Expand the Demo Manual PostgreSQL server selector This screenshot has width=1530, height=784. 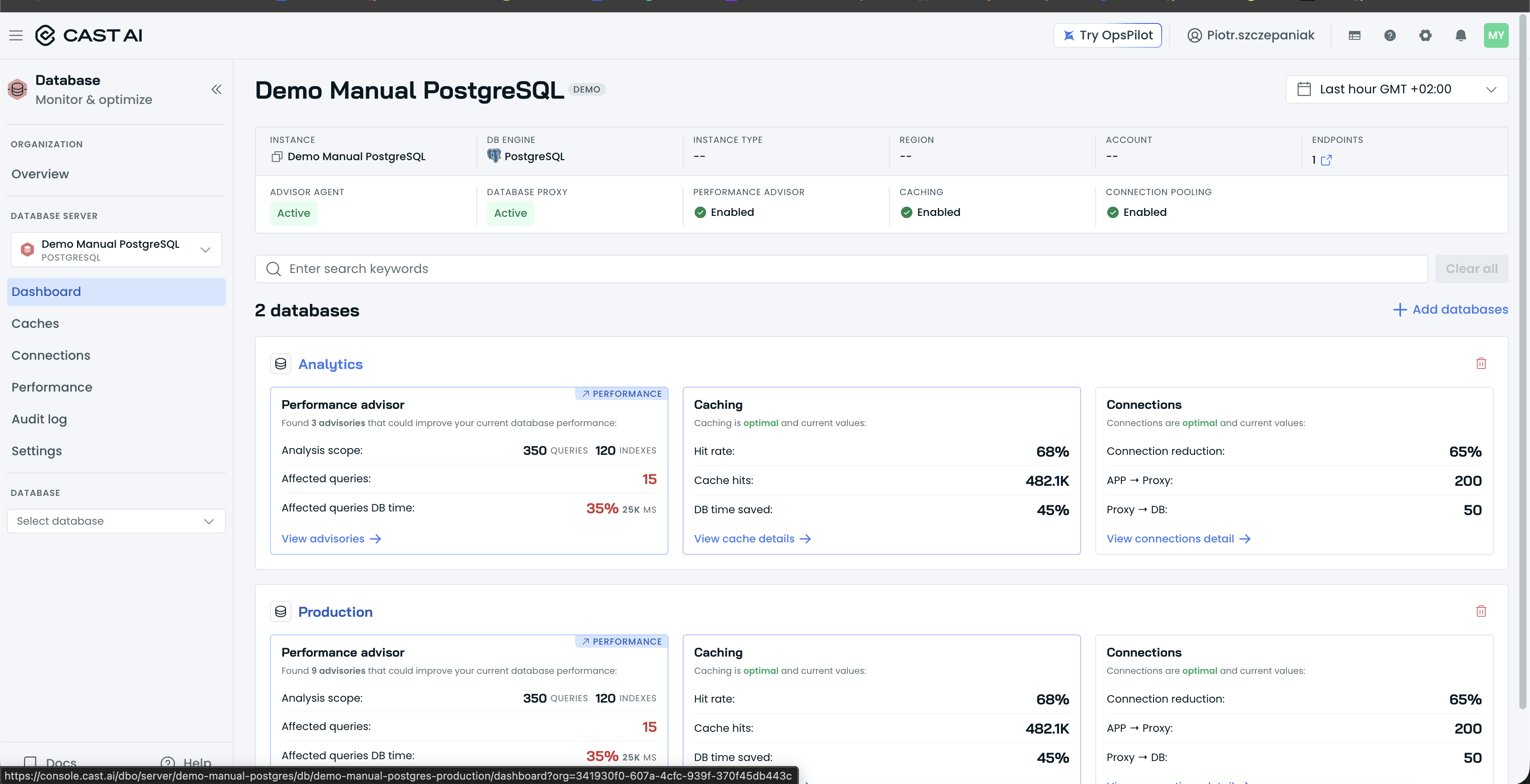116,250
